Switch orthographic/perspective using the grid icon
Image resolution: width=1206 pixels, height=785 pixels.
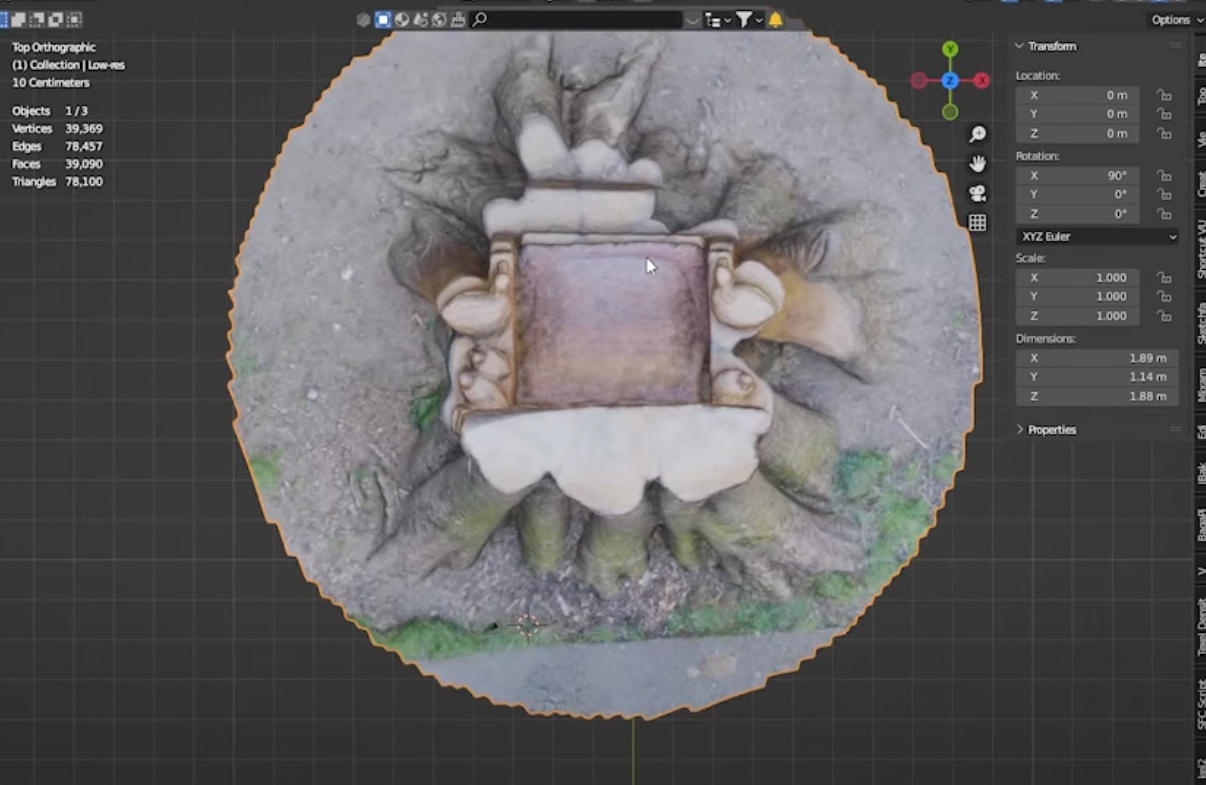pos(977,223)
